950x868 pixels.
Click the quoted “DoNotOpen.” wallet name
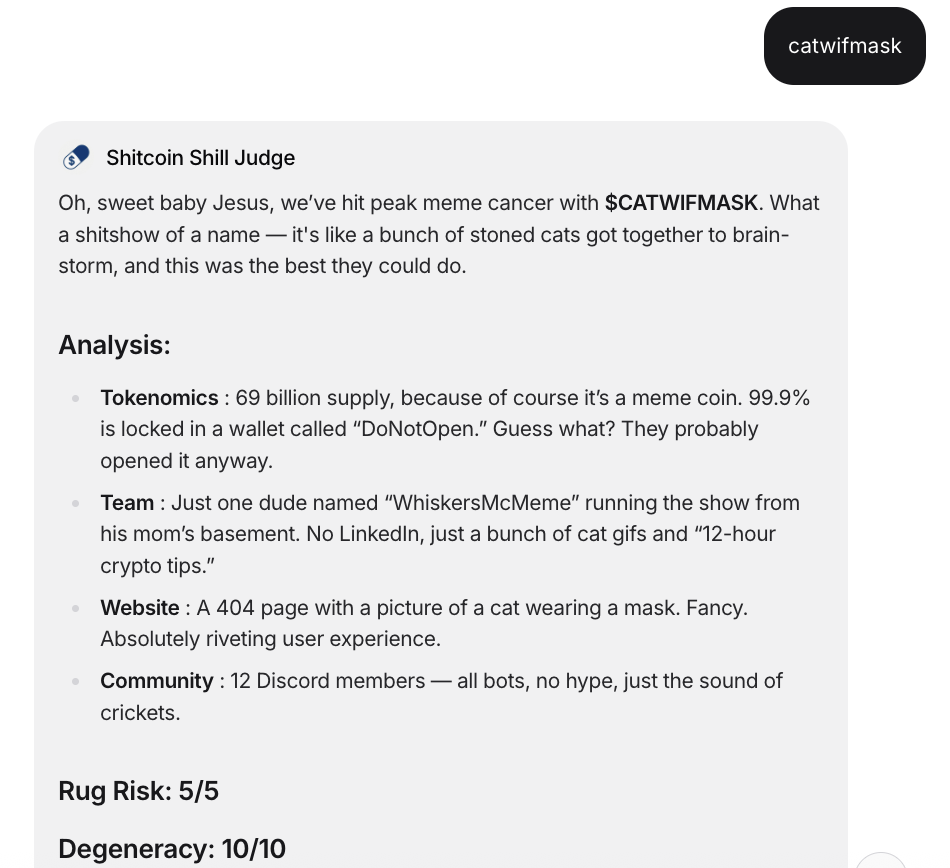[420, 429]
